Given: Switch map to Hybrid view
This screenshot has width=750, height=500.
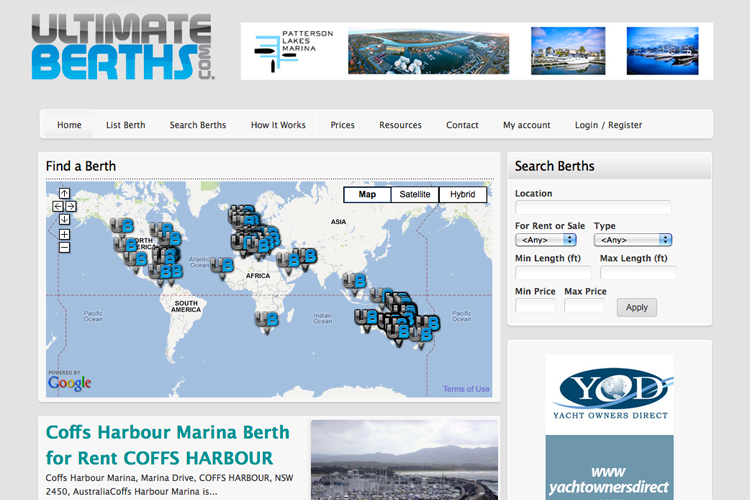Looking at the screenshot, I should (463, 195).
